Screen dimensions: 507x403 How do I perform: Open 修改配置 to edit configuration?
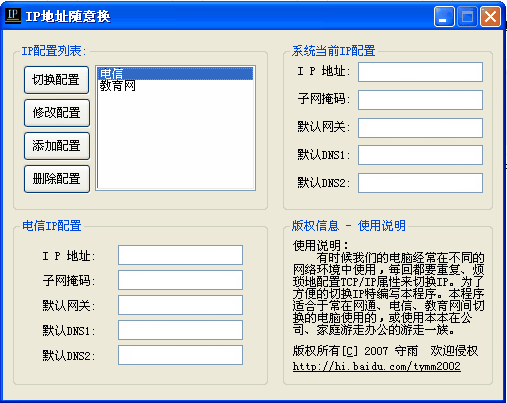click(x=57, y=113)
